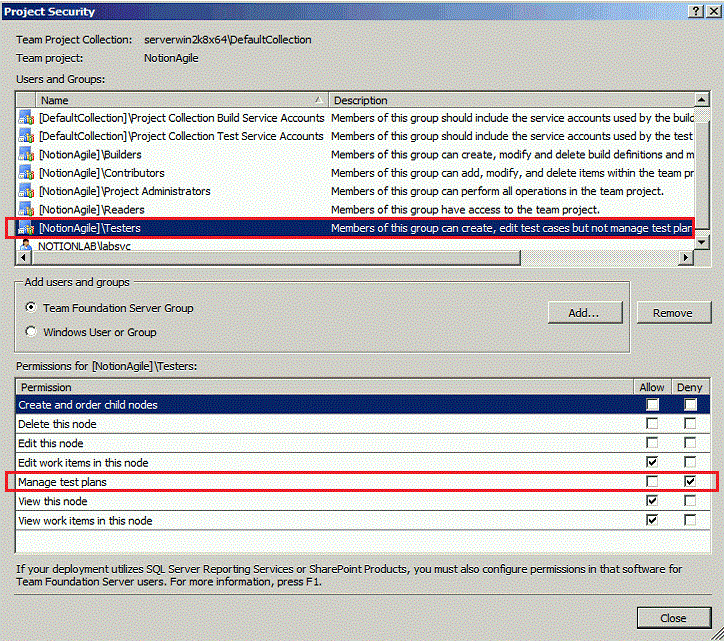The height and width of the screenshot is (641, 724).
Task: Select the NOTIONLAB\labsvc user row
Action: coord(356,246)
